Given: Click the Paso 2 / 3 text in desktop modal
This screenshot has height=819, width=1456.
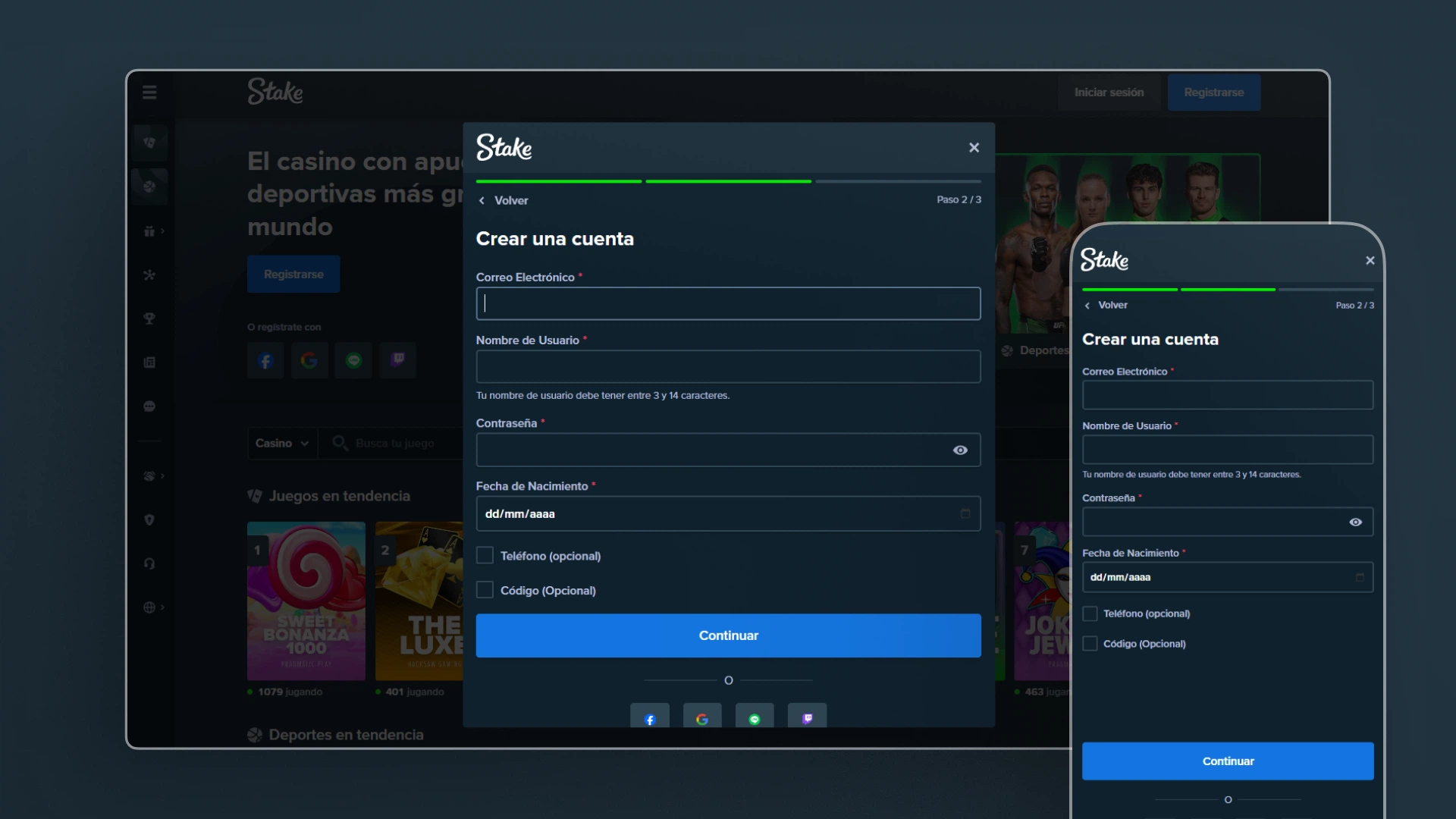Looking at the screenshot, I should pos(959,199).
